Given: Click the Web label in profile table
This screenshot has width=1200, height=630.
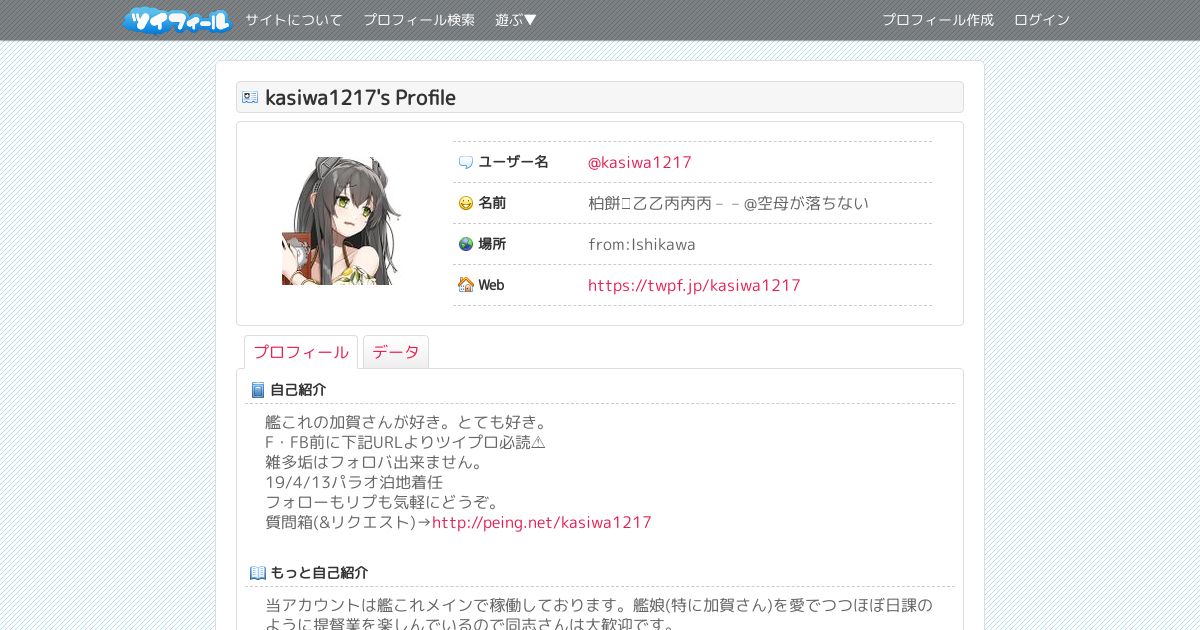Looking at the screenshot, I should (491, 285).
